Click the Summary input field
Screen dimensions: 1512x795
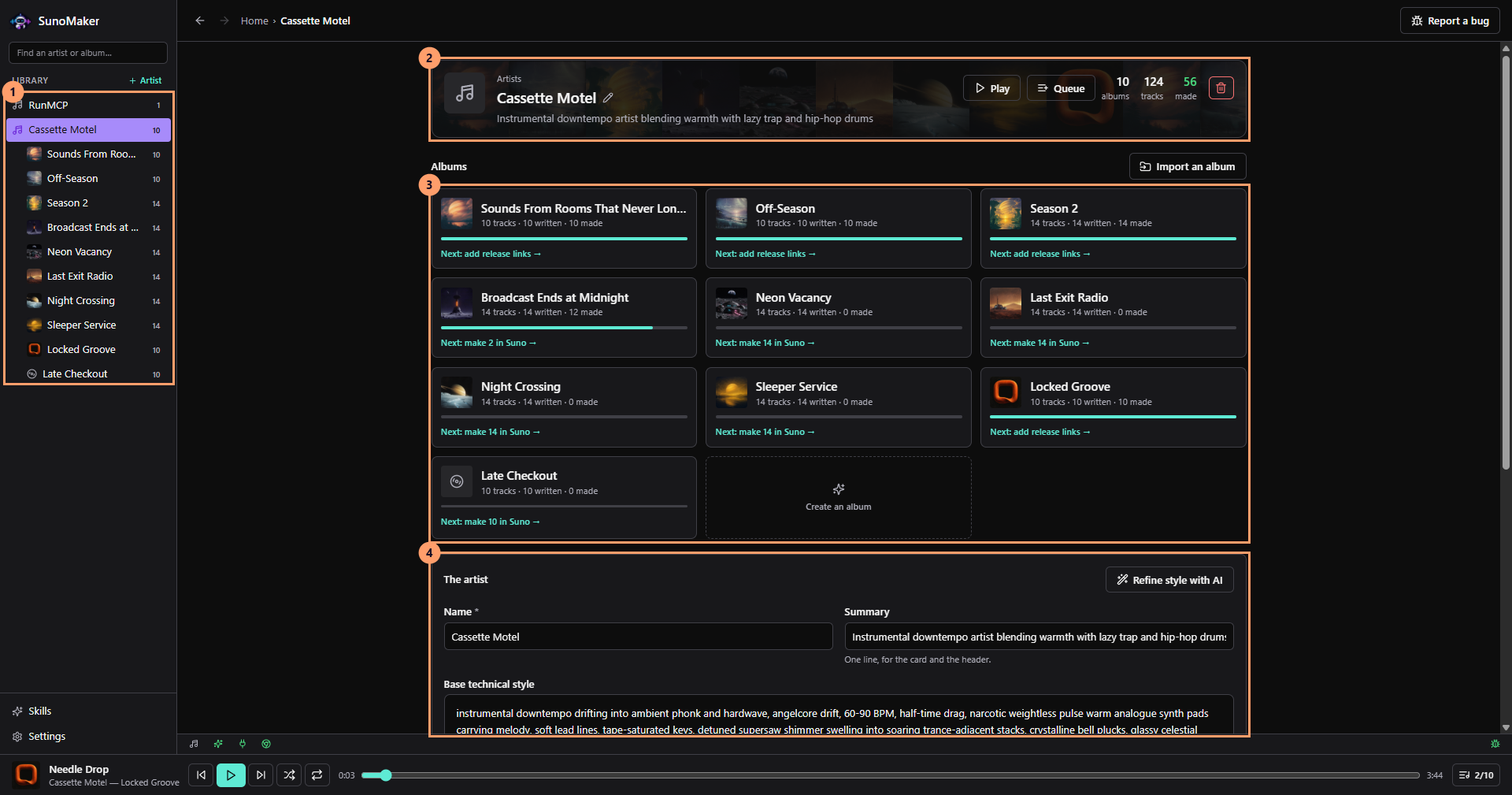pyautogui.click(x=1039, y=637)
